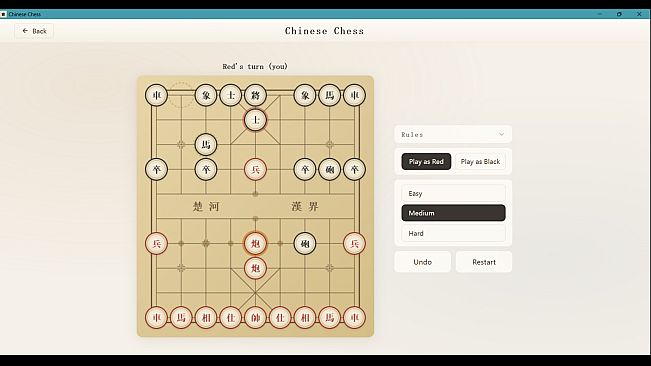This screenshot has width=651, height=366.
Task: Click the black general 將 piece
Action: point(255,95)
